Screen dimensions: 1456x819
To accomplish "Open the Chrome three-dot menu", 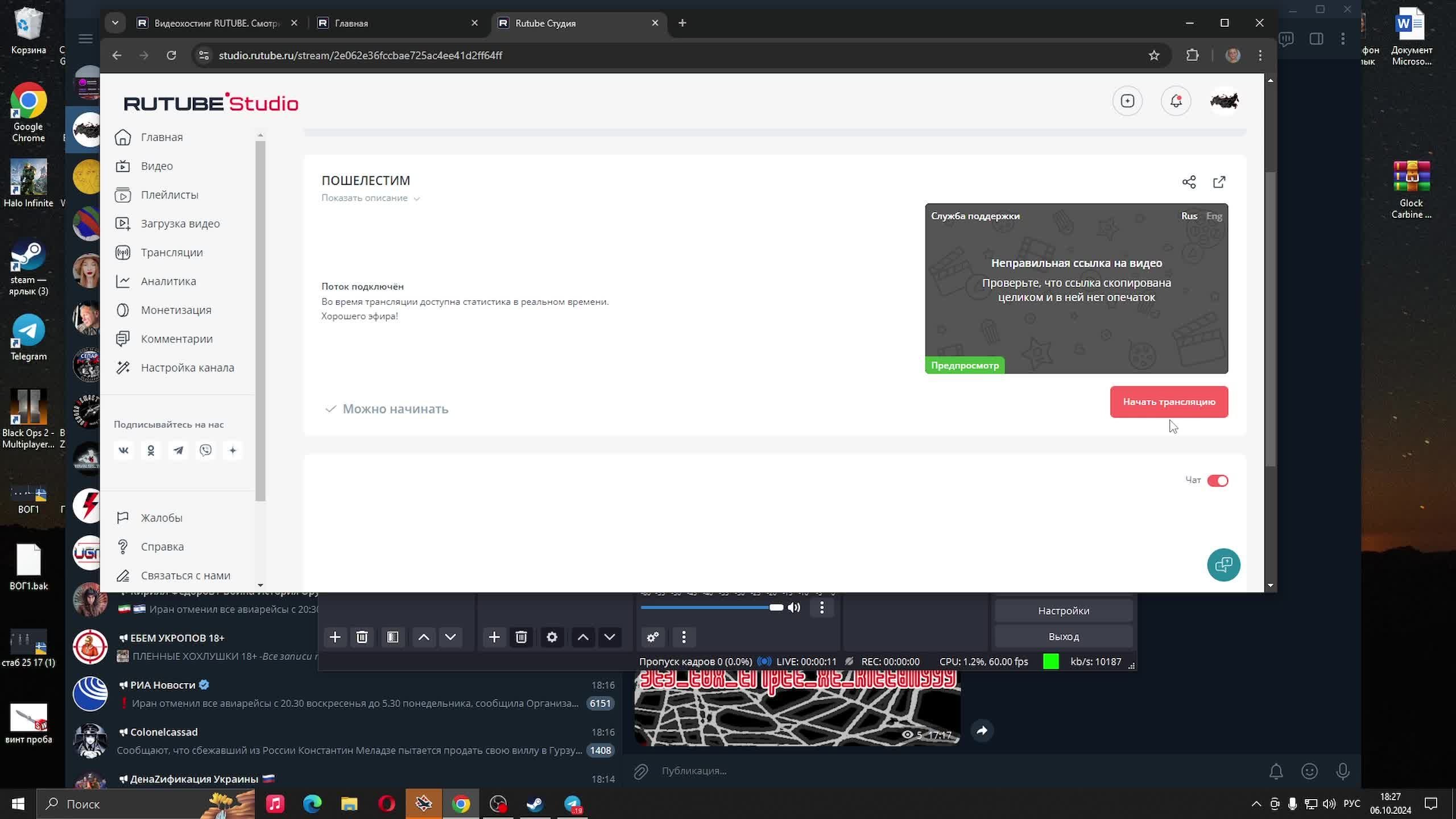I will coord(1260,55).
